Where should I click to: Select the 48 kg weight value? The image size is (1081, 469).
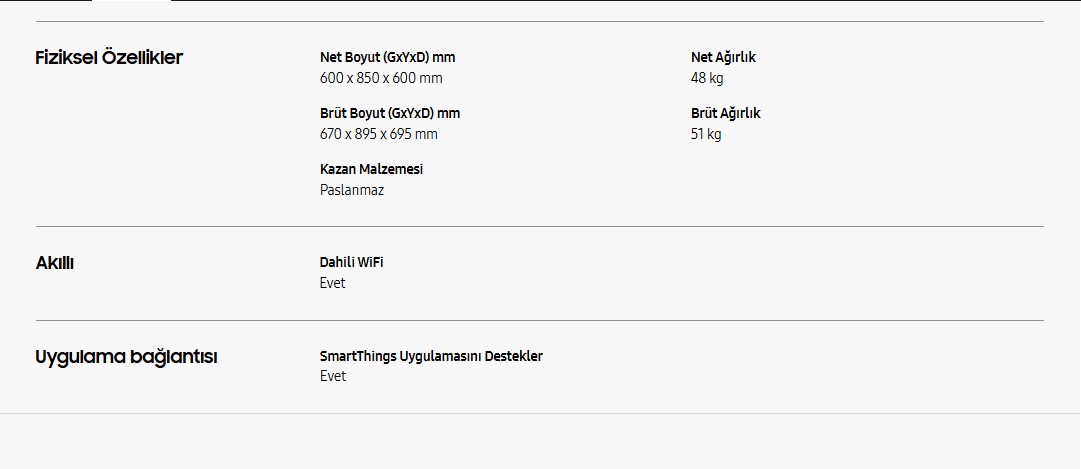707,78
